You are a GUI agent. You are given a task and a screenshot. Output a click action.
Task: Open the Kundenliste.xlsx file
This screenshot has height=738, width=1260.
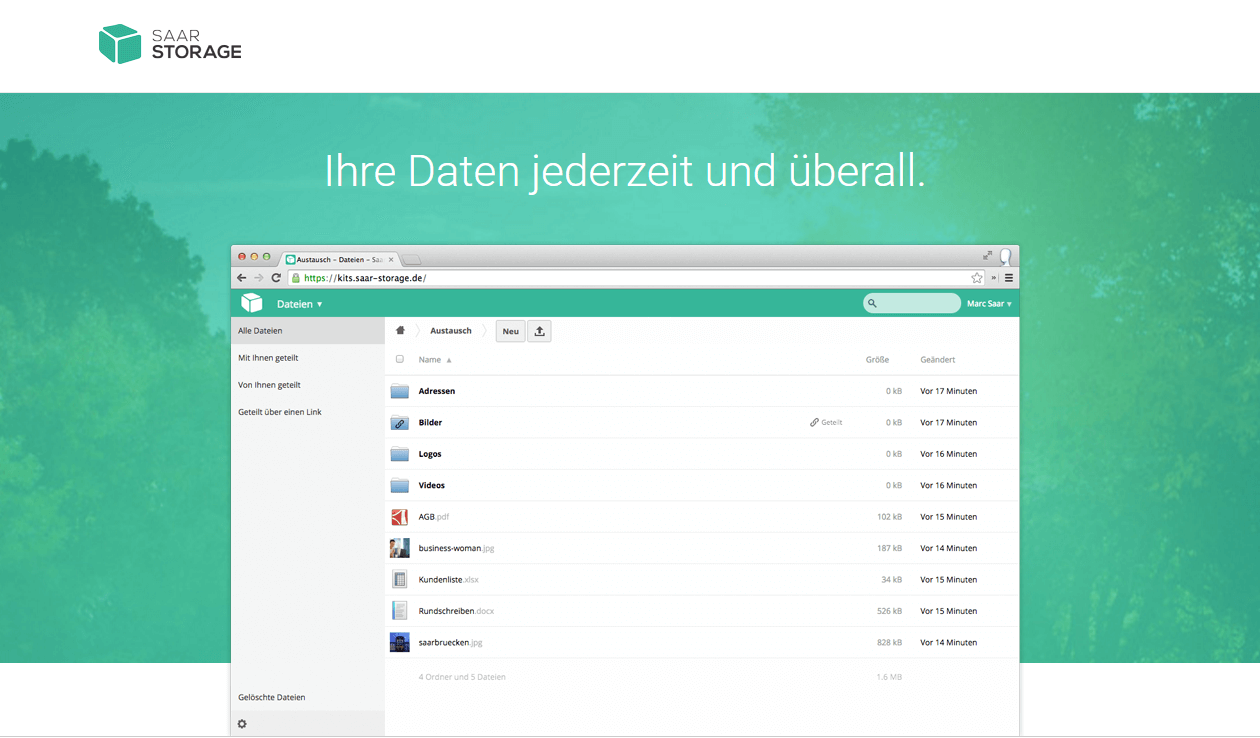coord(448,580)
